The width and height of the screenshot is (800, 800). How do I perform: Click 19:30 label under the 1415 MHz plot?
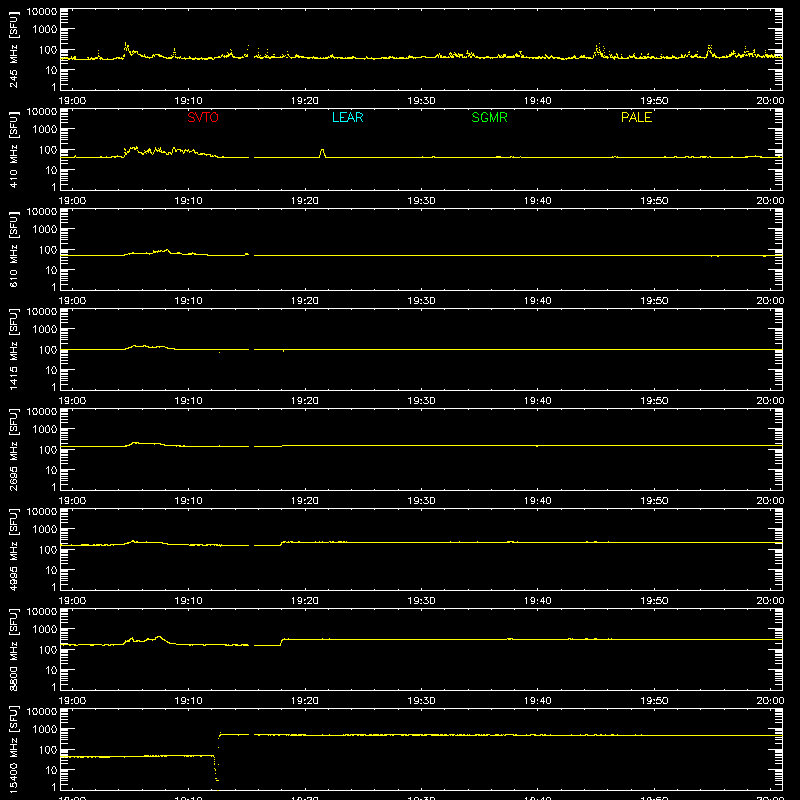point(421,401)
